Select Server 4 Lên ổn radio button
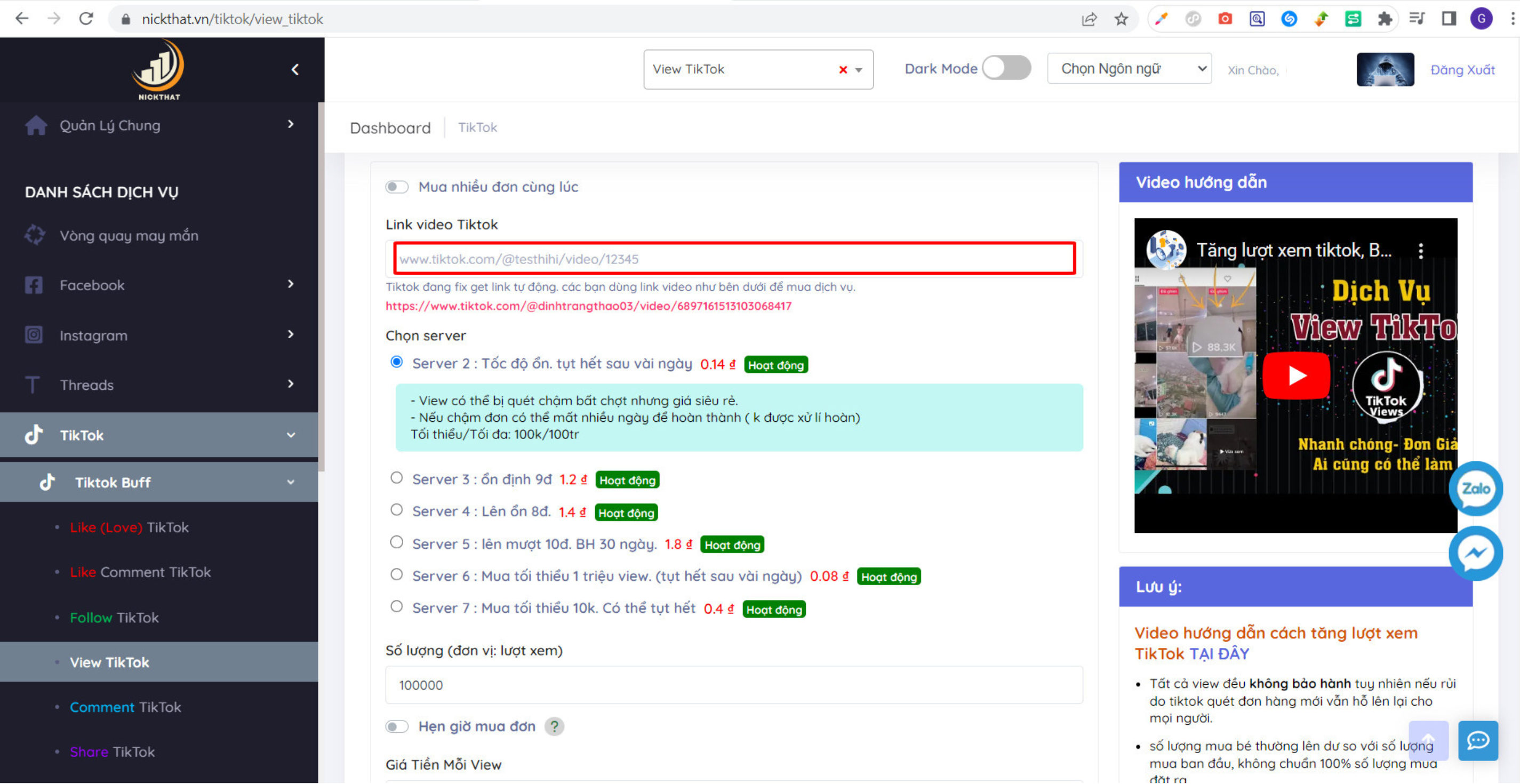The height and width of the screenshot is (784, 1520). [x=396, y=510]
